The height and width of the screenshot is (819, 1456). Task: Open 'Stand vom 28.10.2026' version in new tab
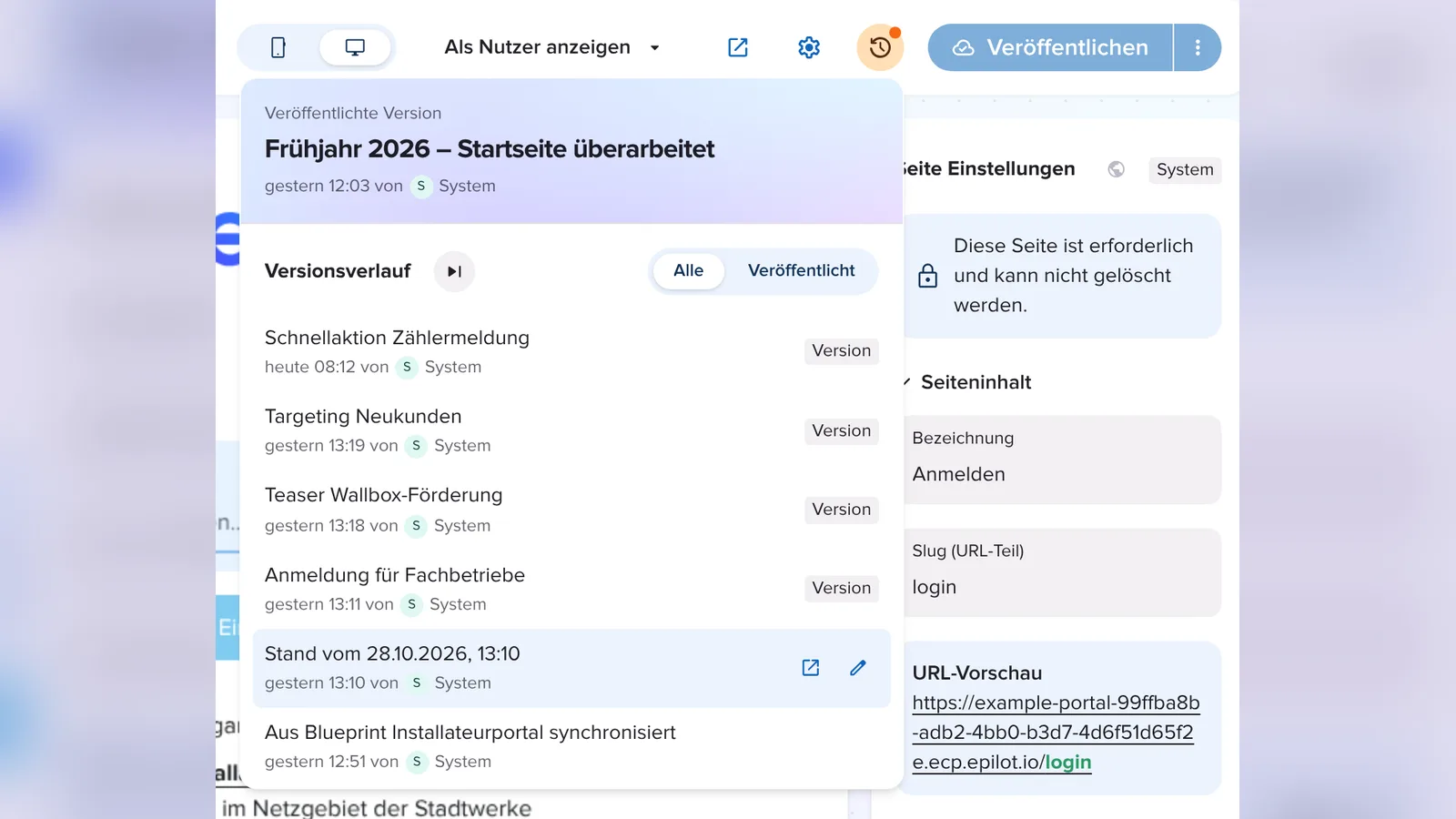tap(811, 668)
